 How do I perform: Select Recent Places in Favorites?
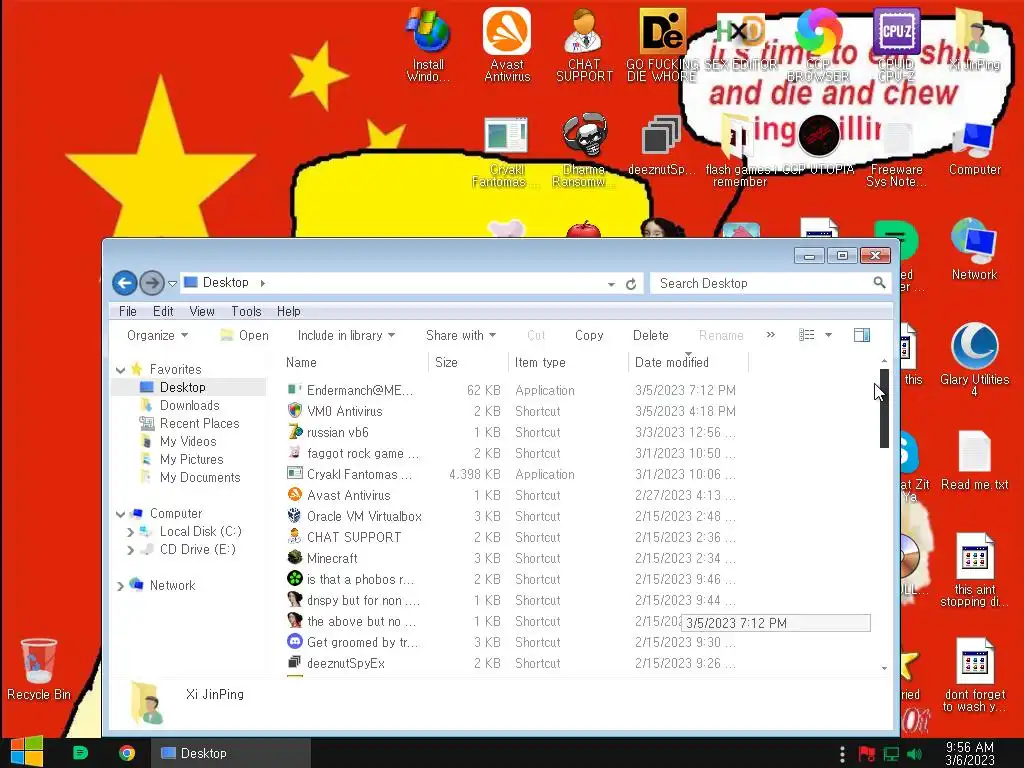click(189, 423)
